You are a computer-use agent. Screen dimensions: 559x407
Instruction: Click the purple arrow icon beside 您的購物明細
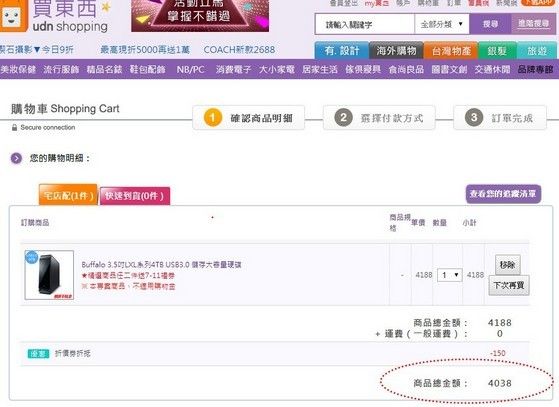[16, 158]
